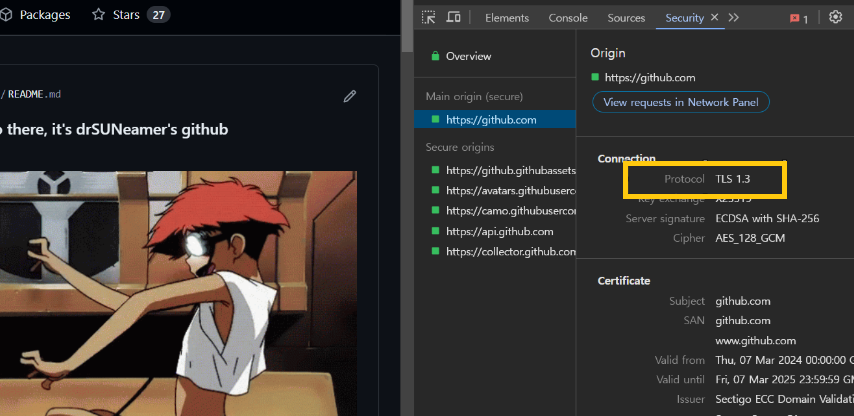Click the Secure origins label
The image size is (854, 416).
(460, 148)
